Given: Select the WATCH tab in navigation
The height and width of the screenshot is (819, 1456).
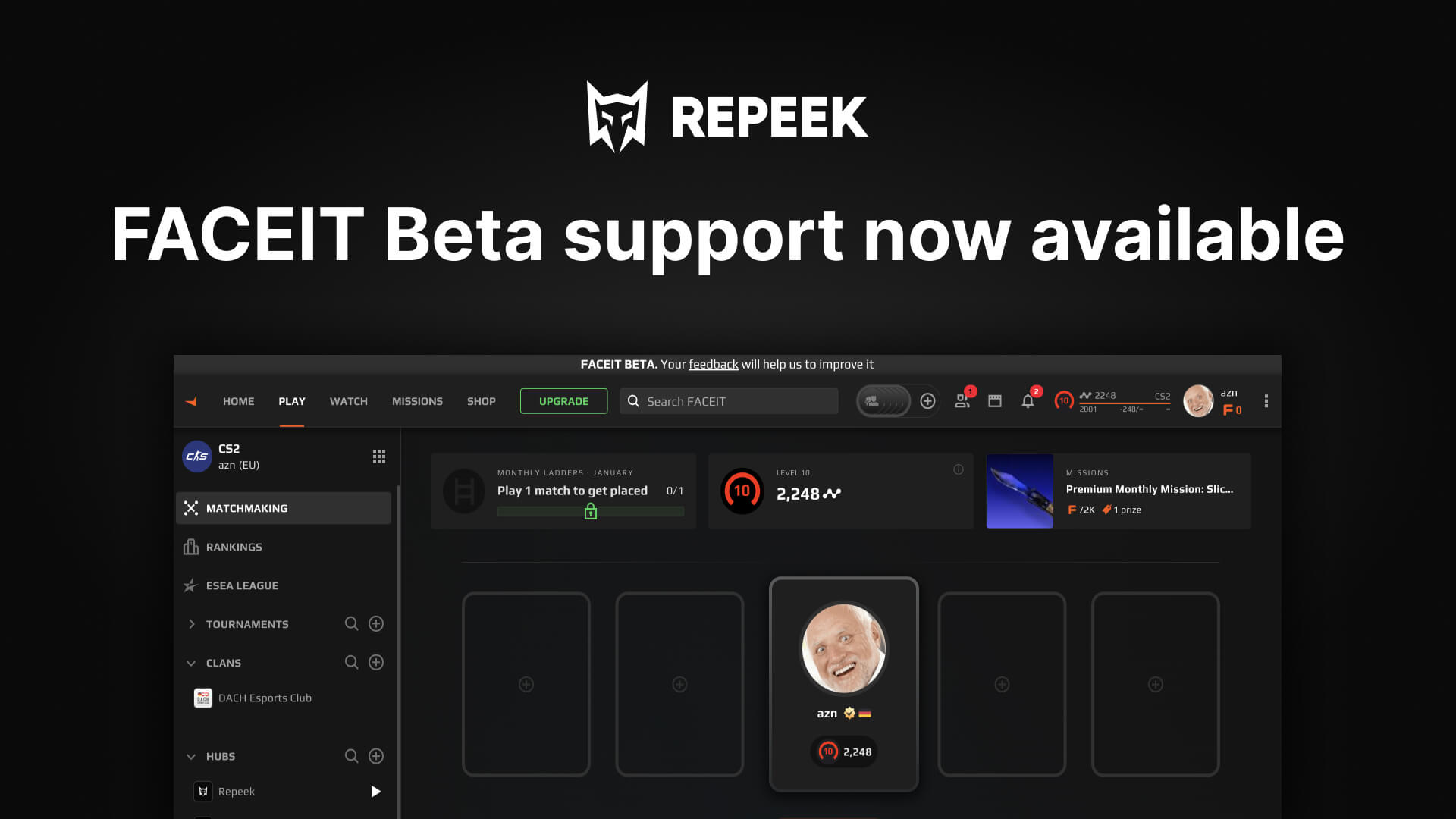Looking at the screenshot, I should point(348,401).
